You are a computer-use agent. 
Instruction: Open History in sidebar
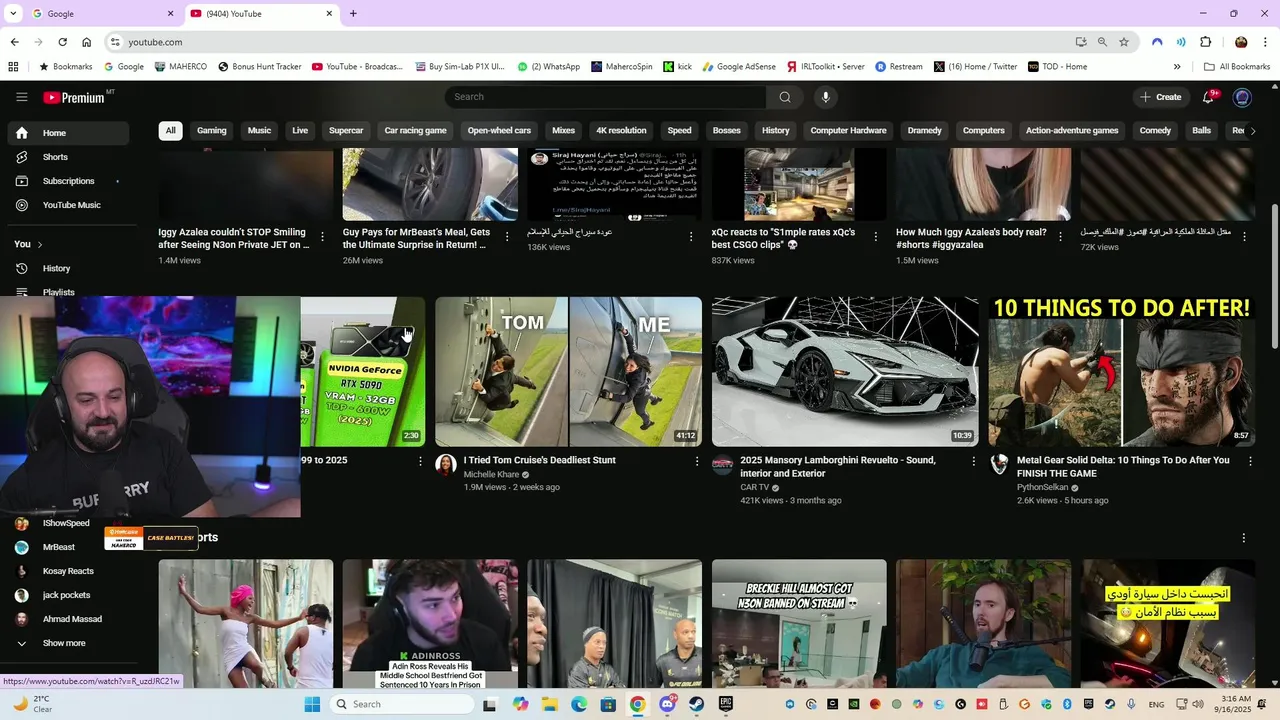(68, 268)
